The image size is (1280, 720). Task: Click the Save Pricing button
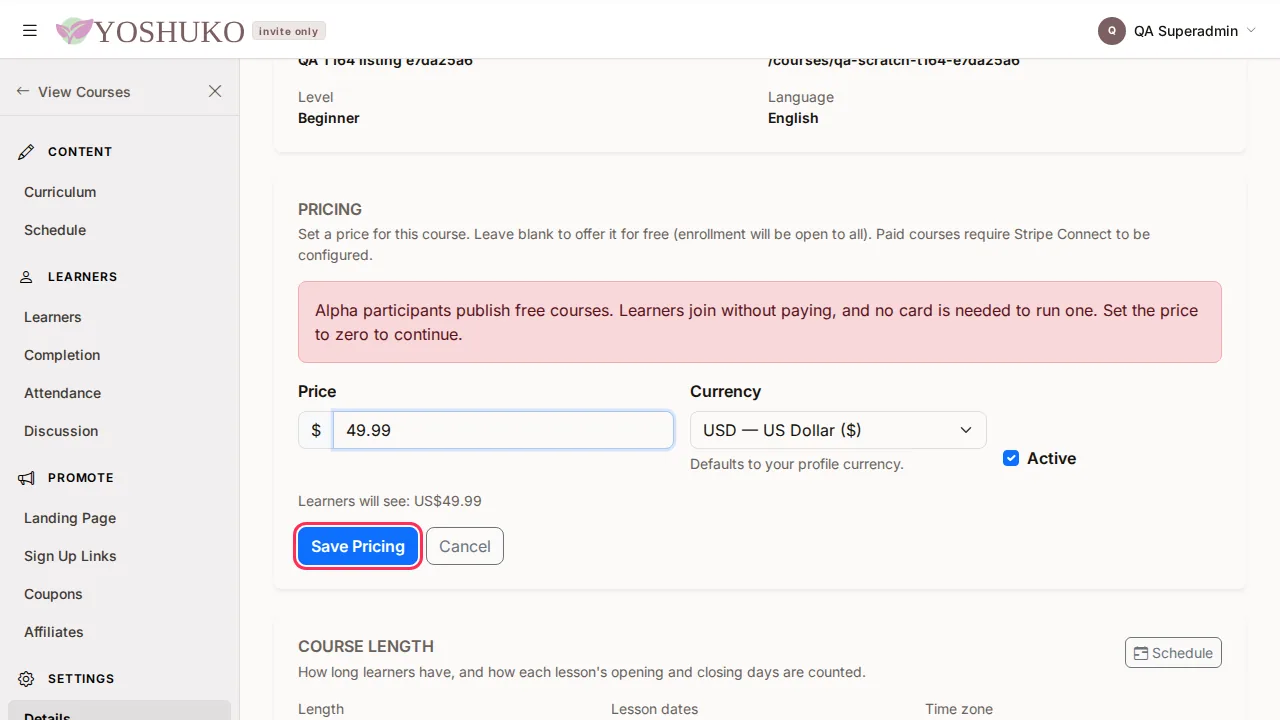tap(358, 546)
